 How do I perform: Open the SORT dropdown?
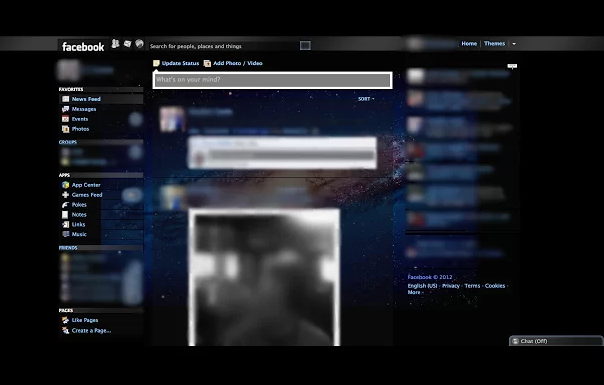point(366,99)
